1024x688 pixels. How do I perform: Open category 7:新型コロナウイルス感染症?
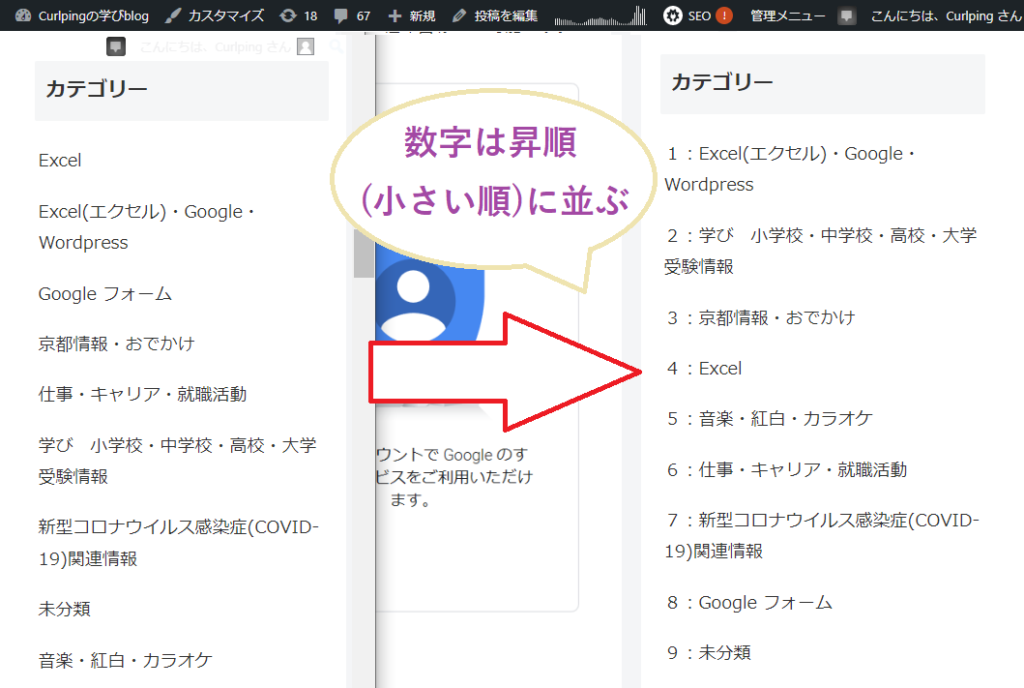point(822,535)
